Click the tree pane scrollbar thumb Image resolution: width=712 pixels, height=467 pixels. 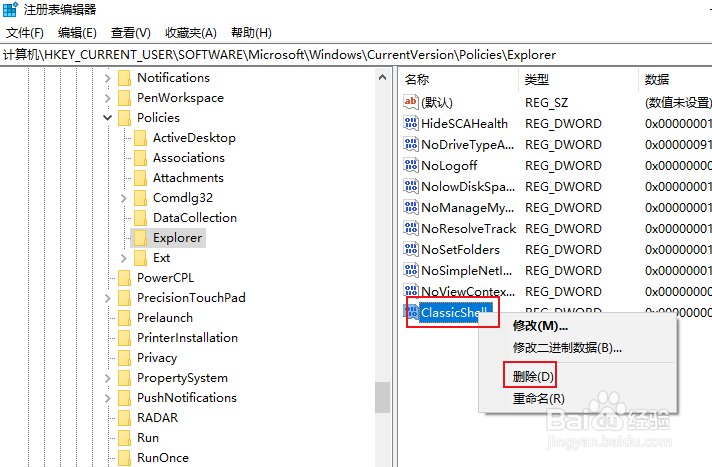382,397
